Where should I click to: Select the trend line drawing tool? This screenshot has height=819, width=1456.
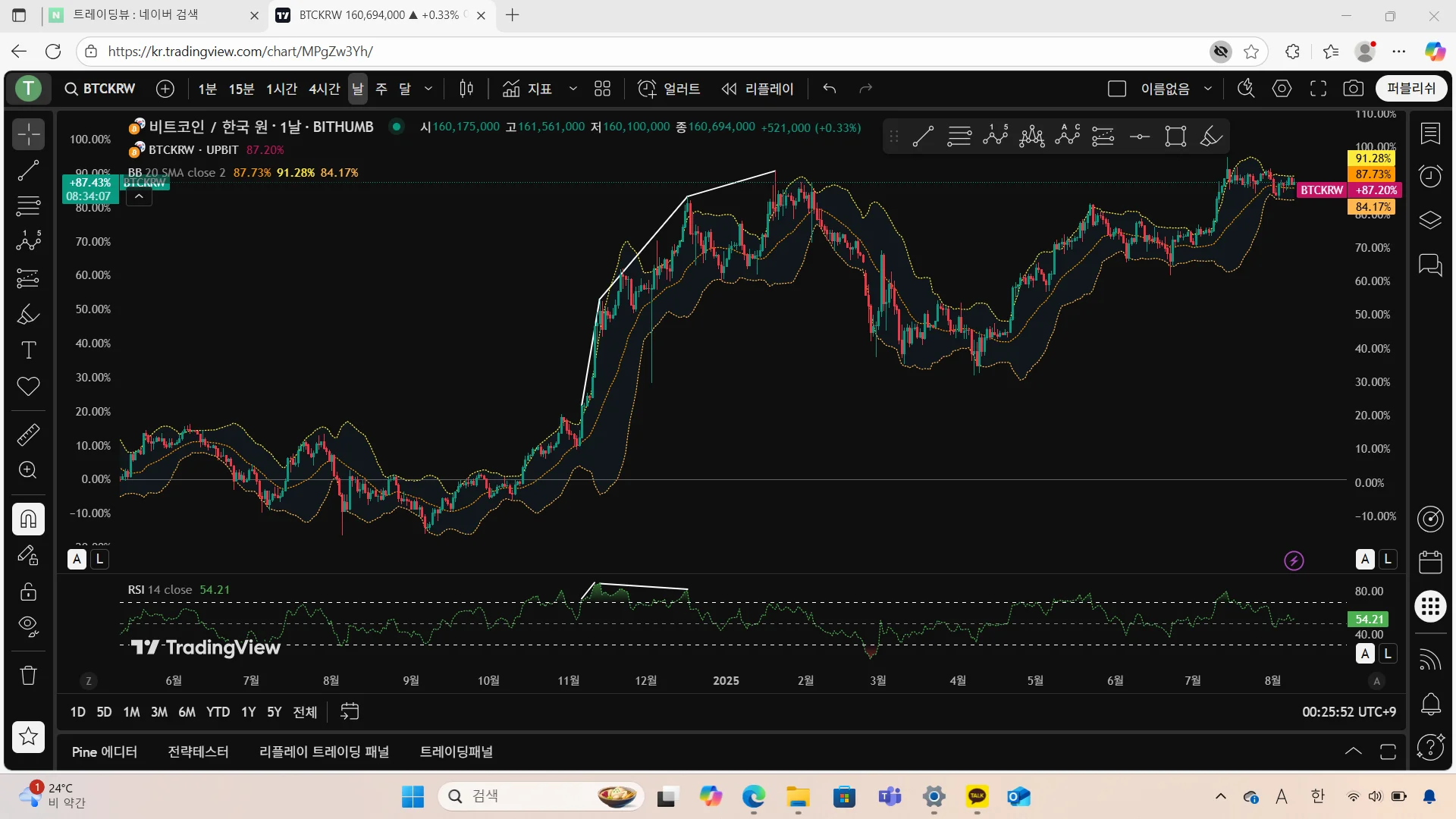[x=28, y=171]
